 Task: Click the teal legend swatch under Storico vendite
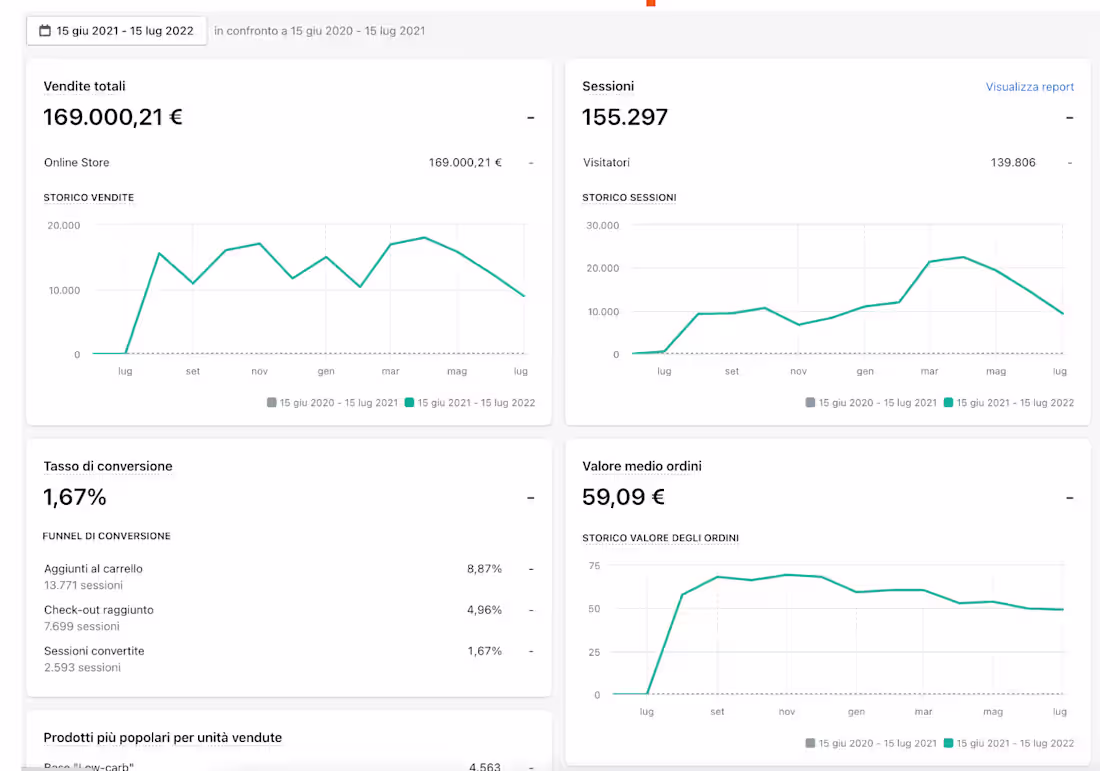tap(409, 403)
